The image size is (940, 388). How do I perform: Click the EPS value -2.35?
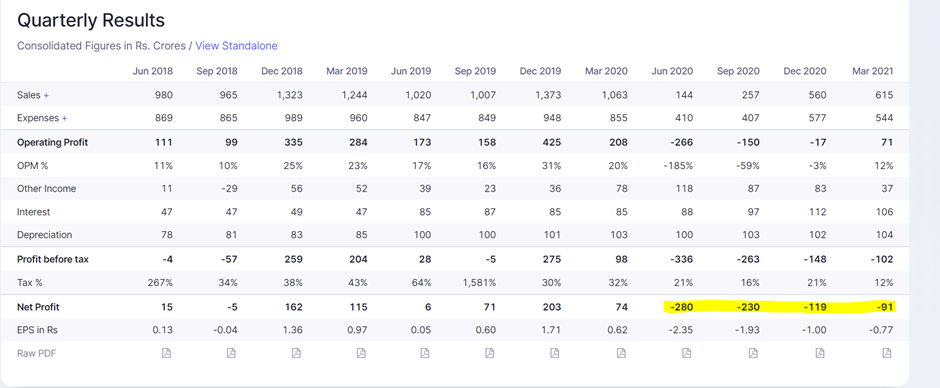tap(681, 330)
